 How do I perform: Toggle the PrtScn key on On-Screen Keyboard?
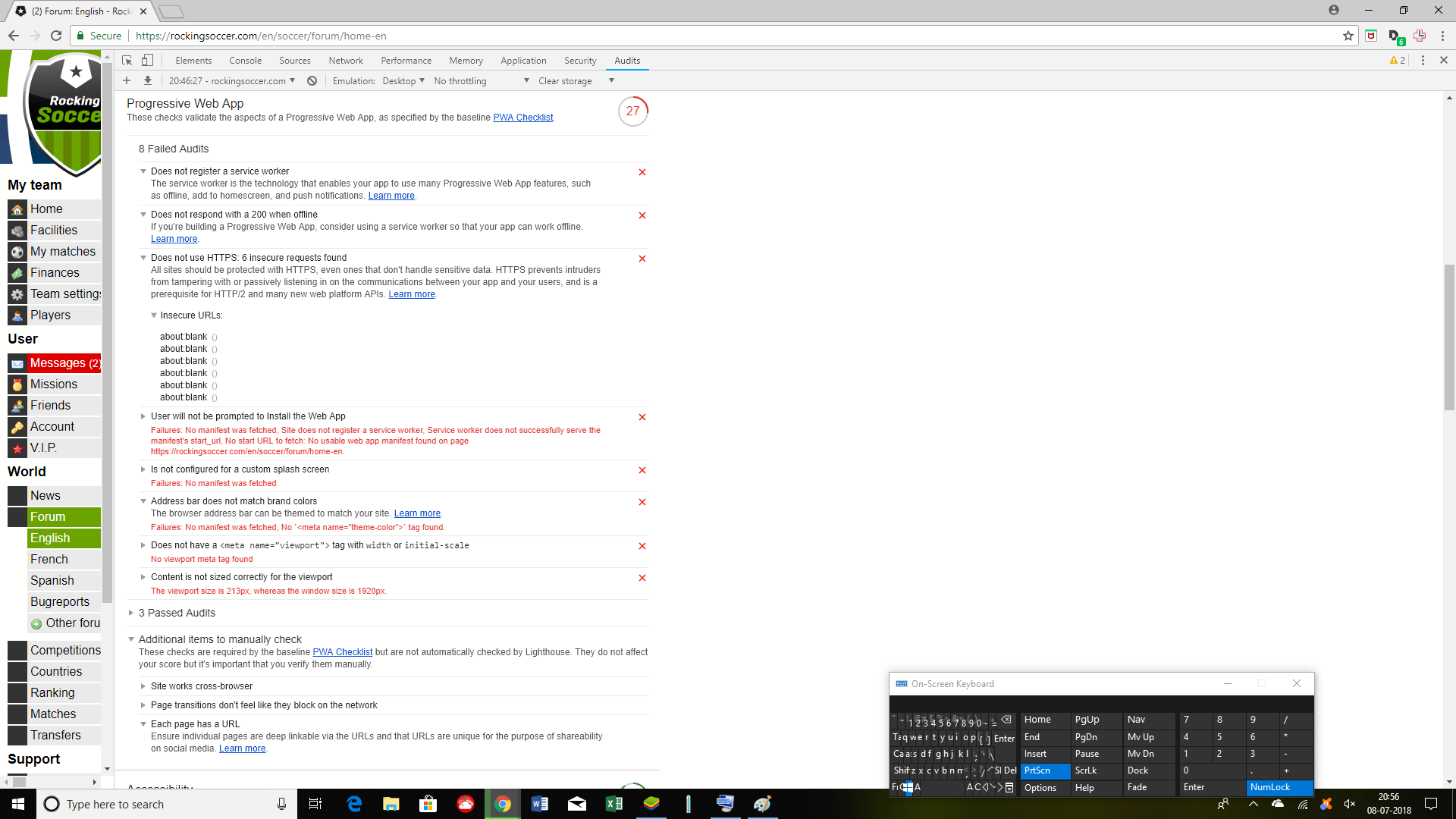1045,770
